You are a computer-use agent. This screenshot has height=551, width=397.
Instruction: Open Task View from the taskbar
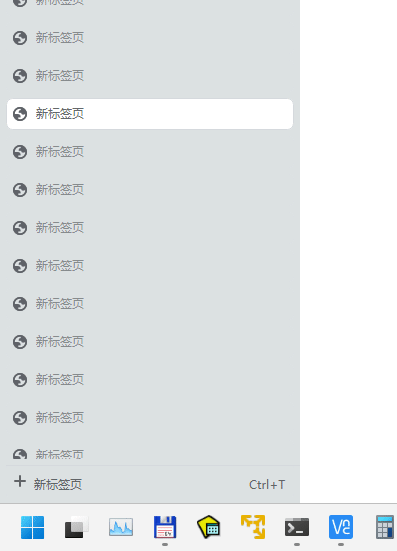point(77,527)
